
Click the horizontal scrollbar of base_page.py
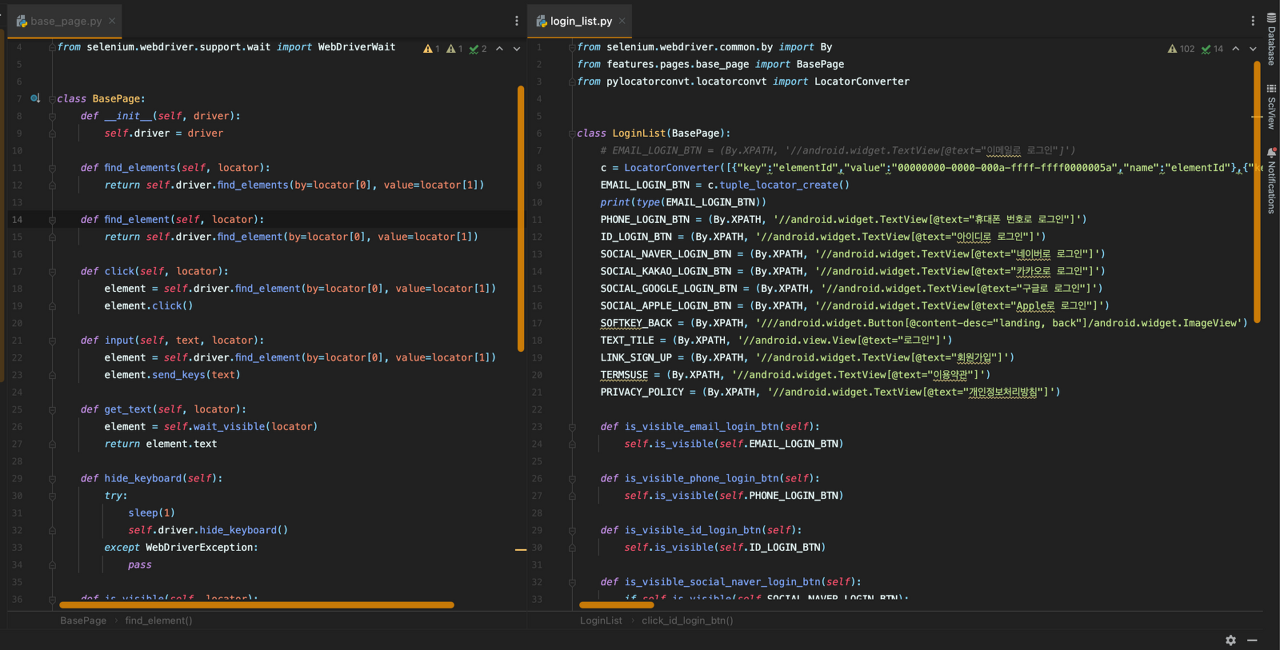[257, 605]
